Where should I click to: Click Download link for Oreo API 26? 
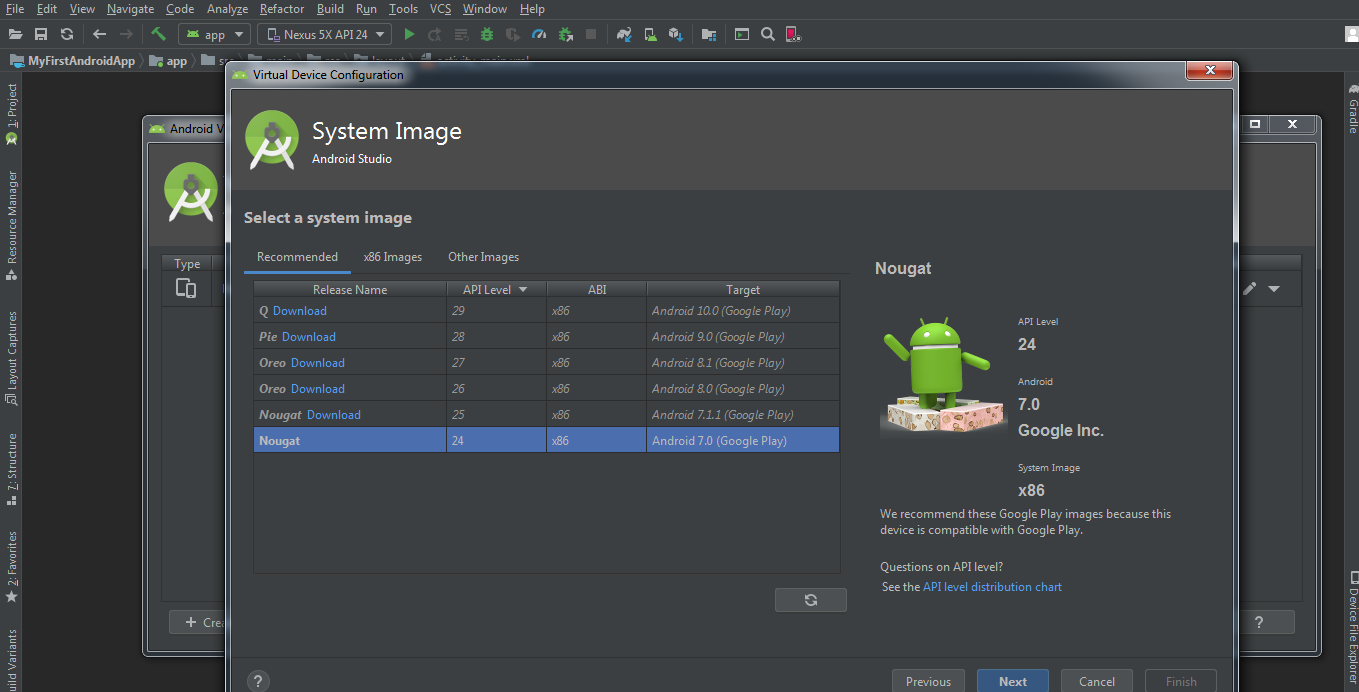[x=318, y=389]
